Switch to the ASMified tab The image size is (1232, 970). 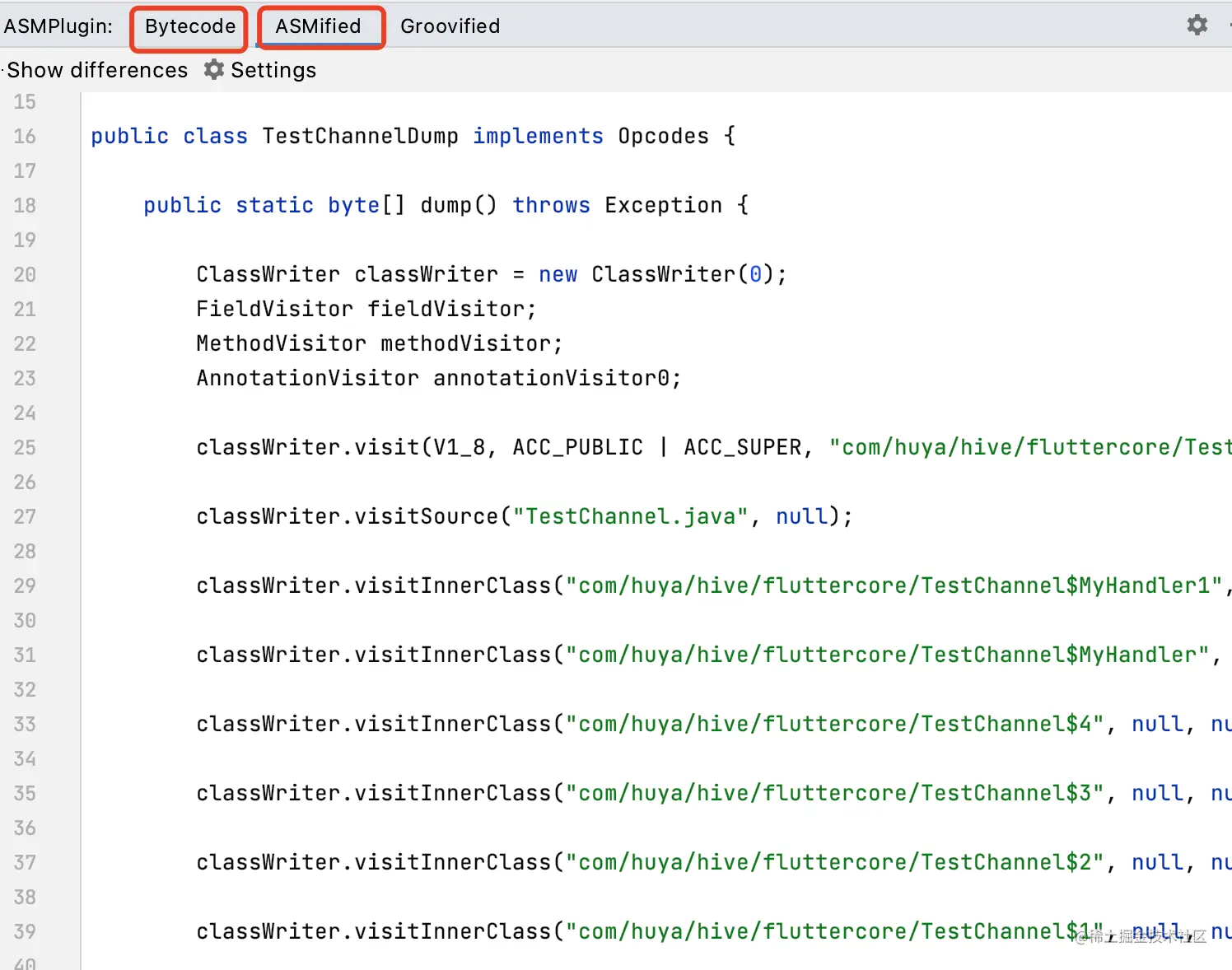pos(318,26)
